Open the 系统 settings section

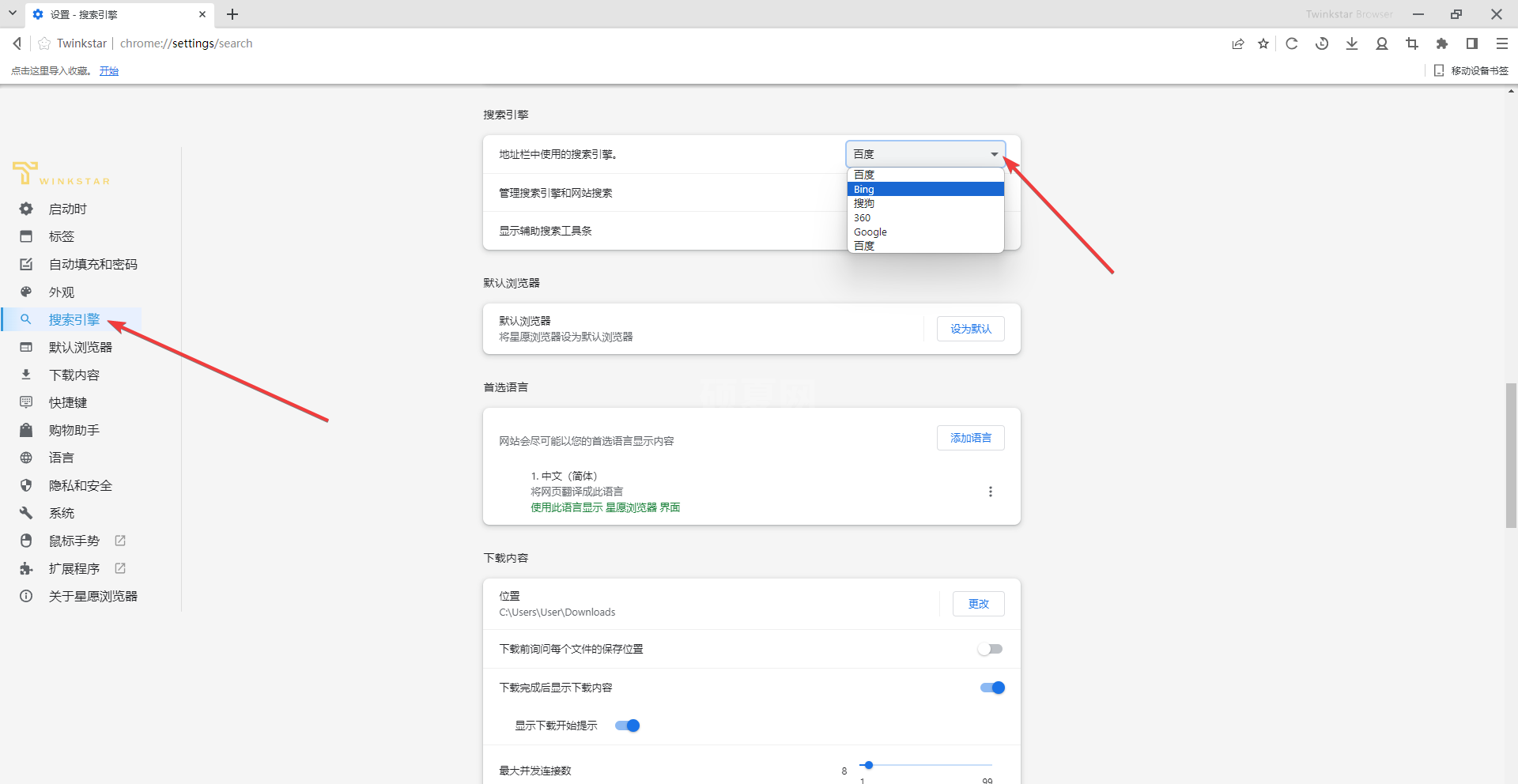(62, 513)
